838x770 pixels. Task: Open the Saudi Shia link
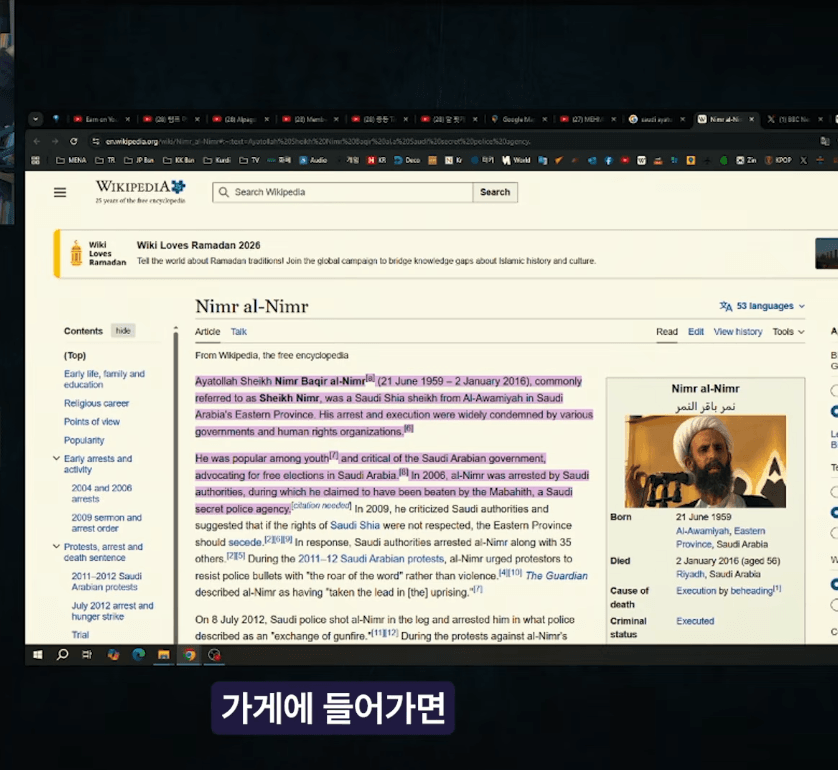click(x=355, y=525)
